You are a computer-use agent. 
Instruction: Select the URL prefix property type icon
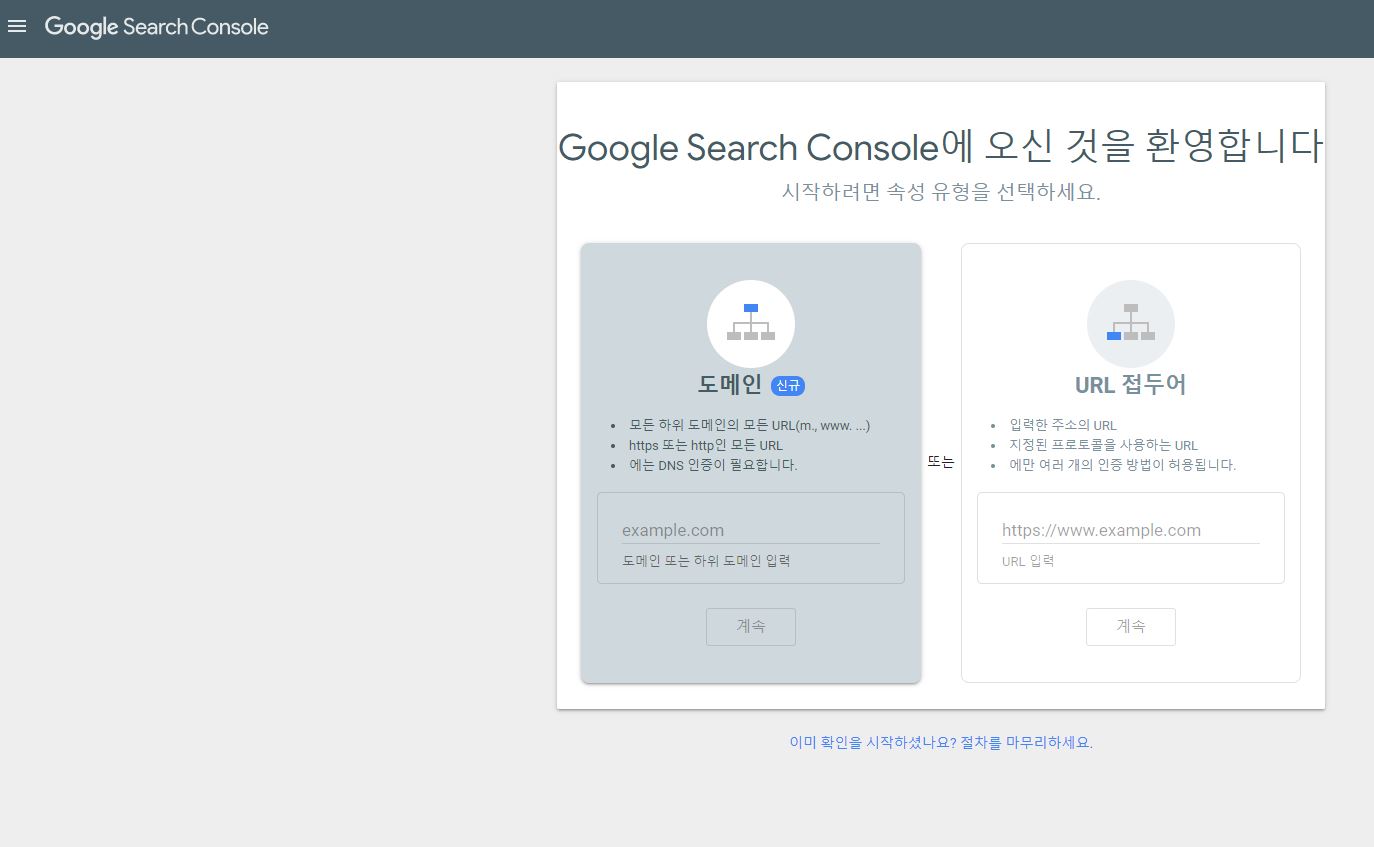click(1131, 324)
